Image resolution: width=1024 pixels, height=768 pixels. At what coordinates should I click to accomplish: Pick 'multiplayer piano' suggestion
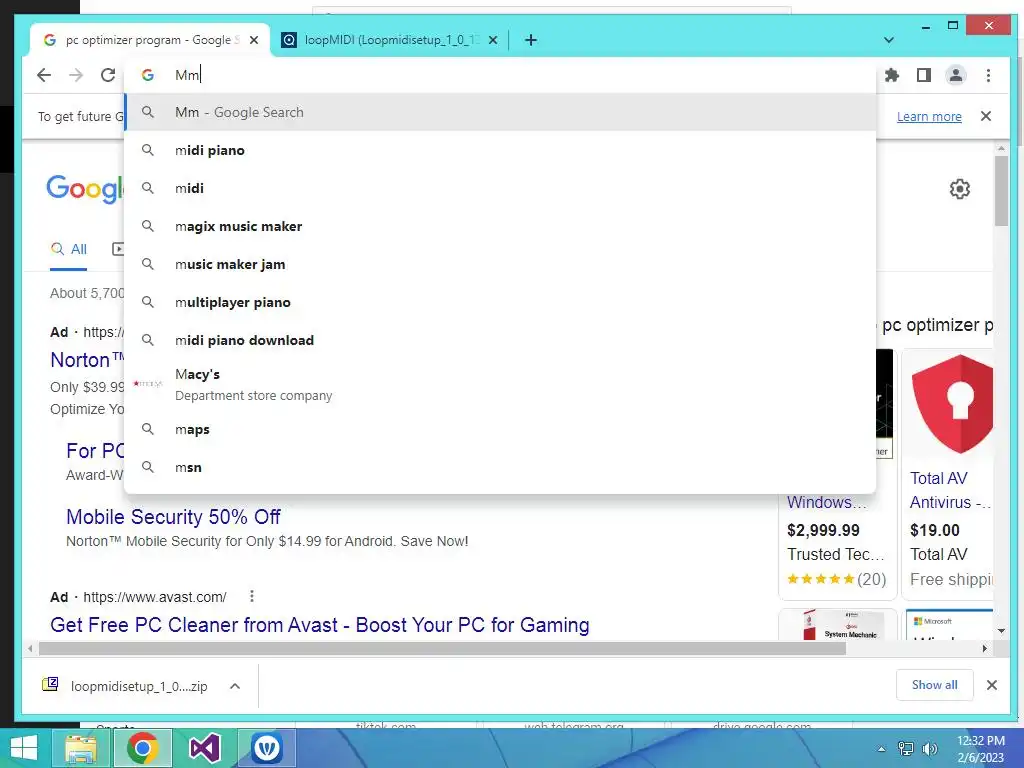tap(500, 302)
